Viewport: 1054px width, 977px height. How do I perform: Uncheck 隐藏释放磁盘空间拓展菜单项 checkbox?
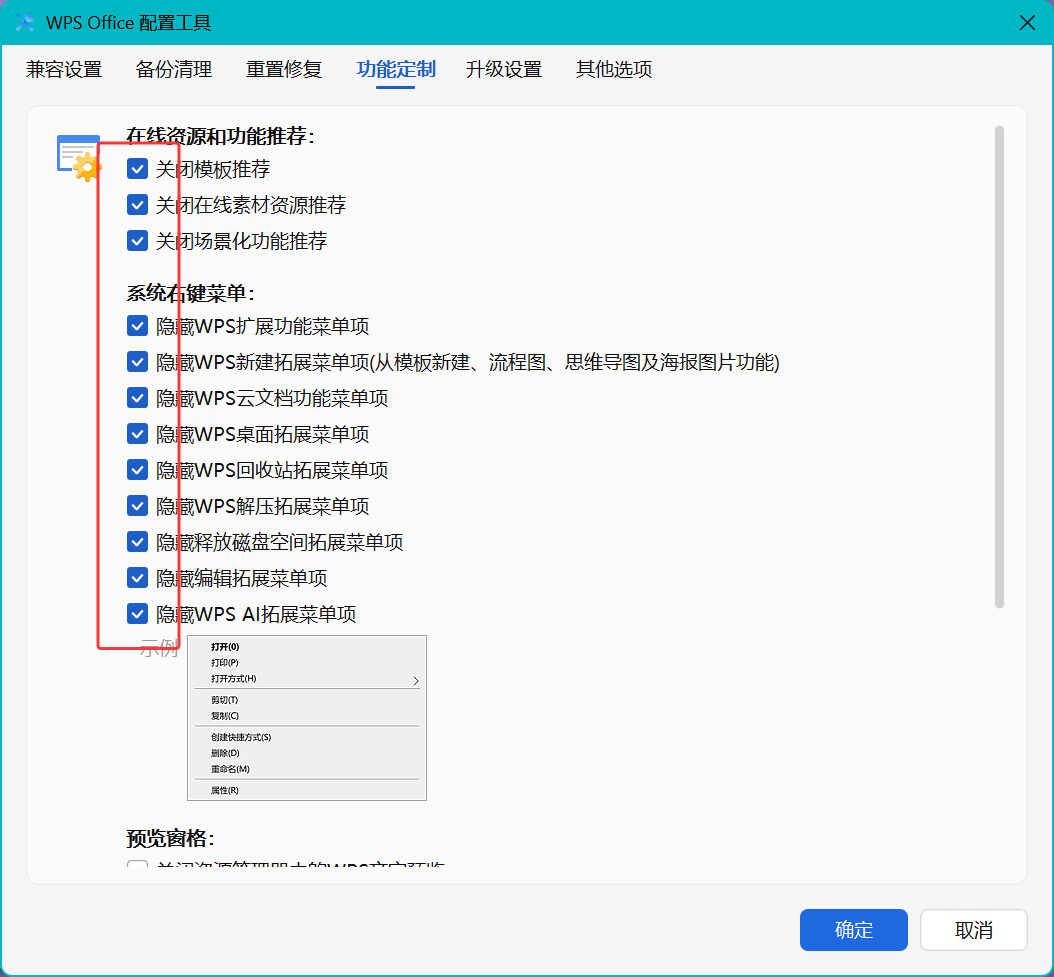tap(137, 542)
